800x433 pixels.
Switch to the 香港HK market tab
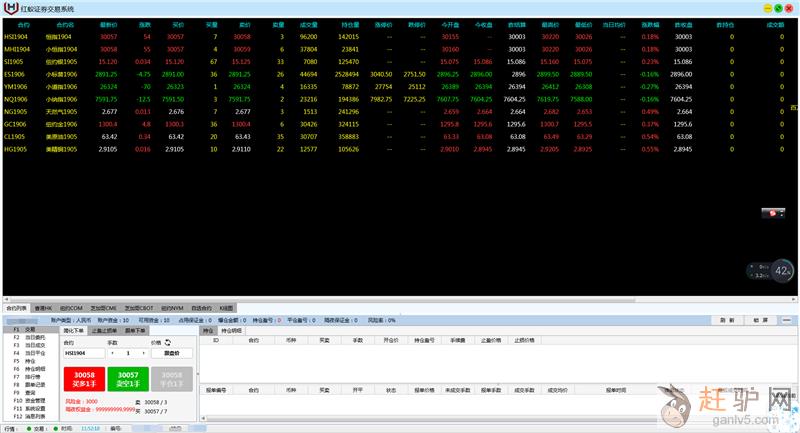coord(44,308)
